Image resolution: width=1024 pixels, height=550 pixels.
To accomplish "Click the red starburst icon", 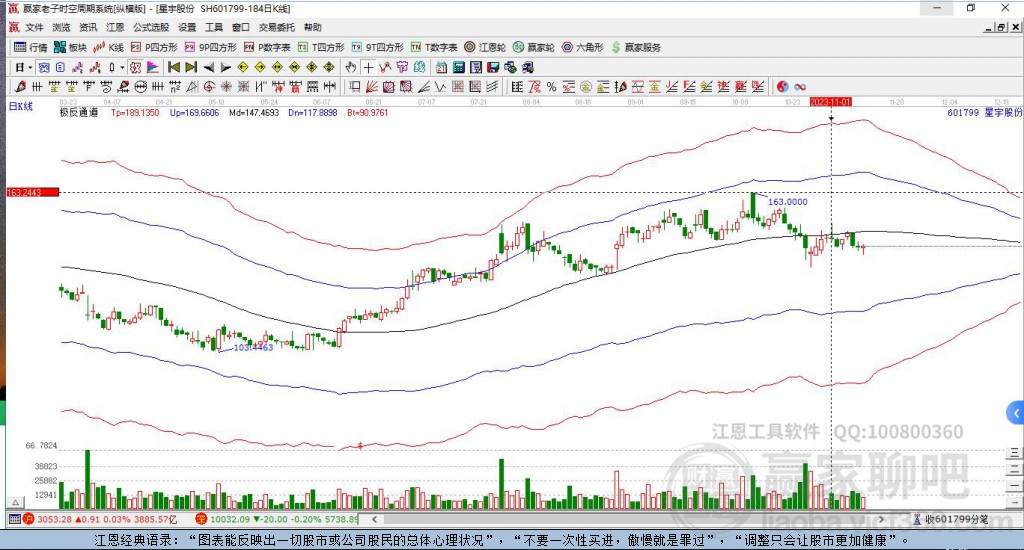I will pyautogui.click(x=226, y=87).
